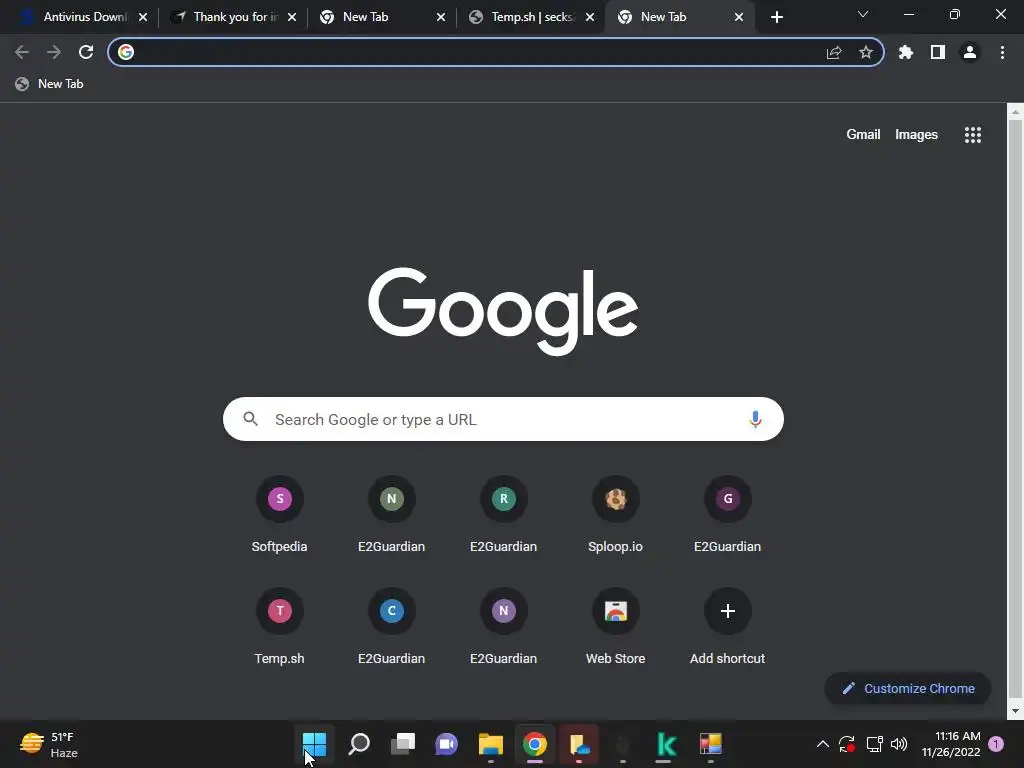Open the clock and date flyout
Screen dimensions: 1024x768
(951, 744)
